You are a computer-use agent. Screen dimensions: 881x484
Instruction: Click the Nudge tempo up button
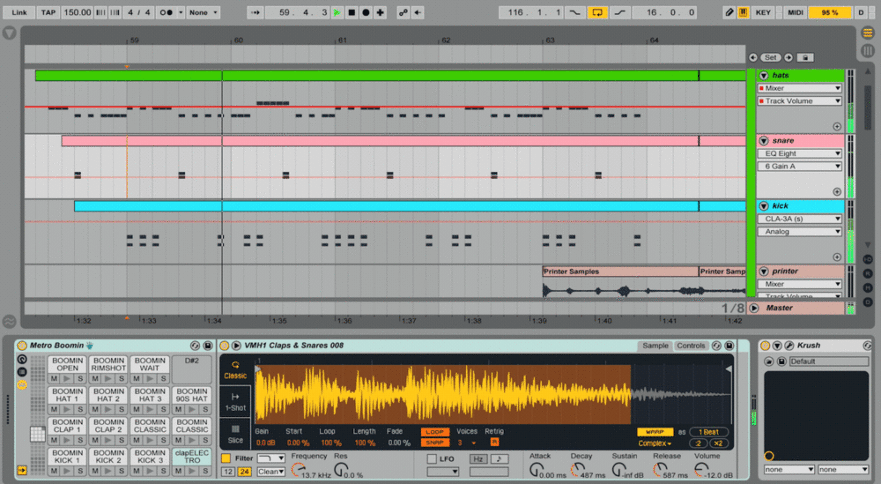(115, 12)
